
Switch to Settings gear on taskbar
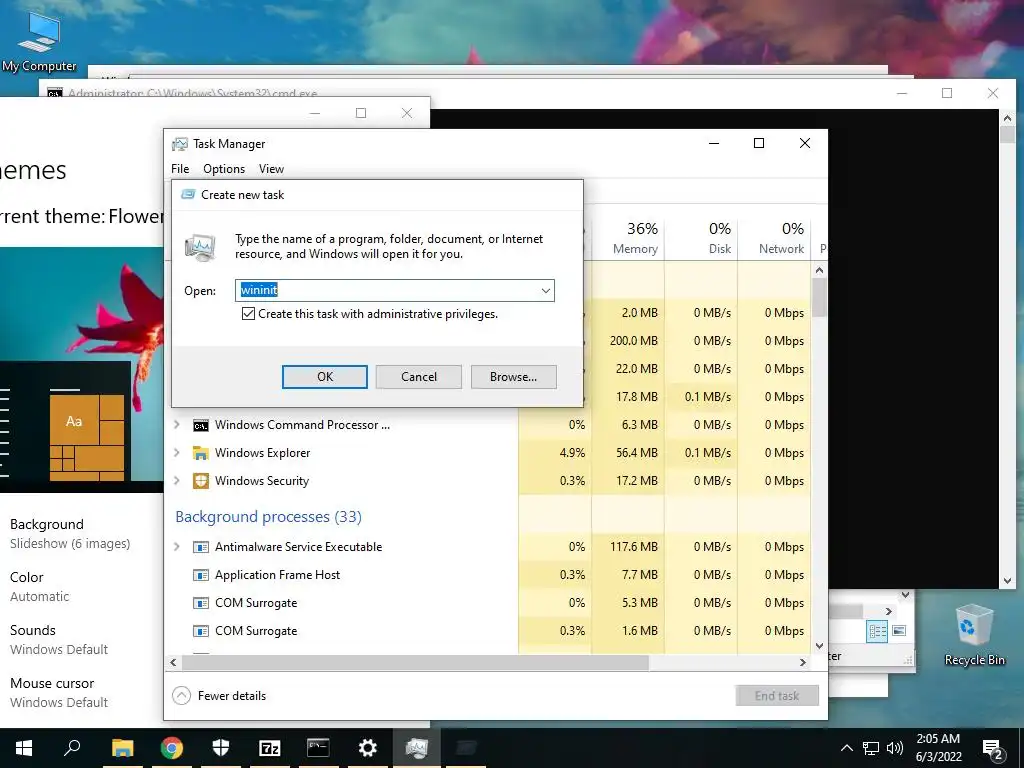368,748
